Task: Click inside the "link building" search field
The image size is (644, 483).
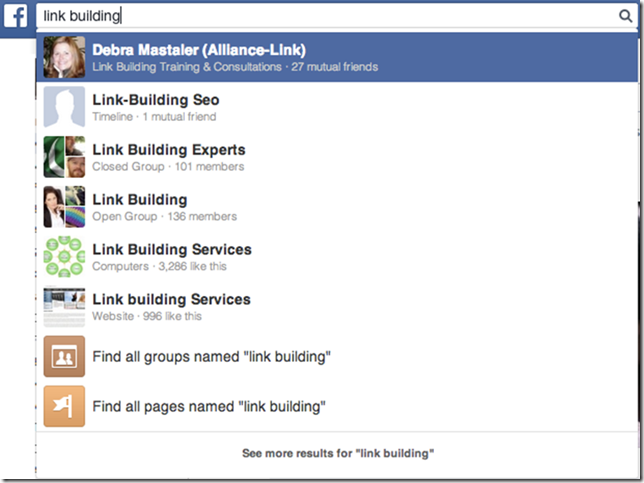Action: [320, 16]
